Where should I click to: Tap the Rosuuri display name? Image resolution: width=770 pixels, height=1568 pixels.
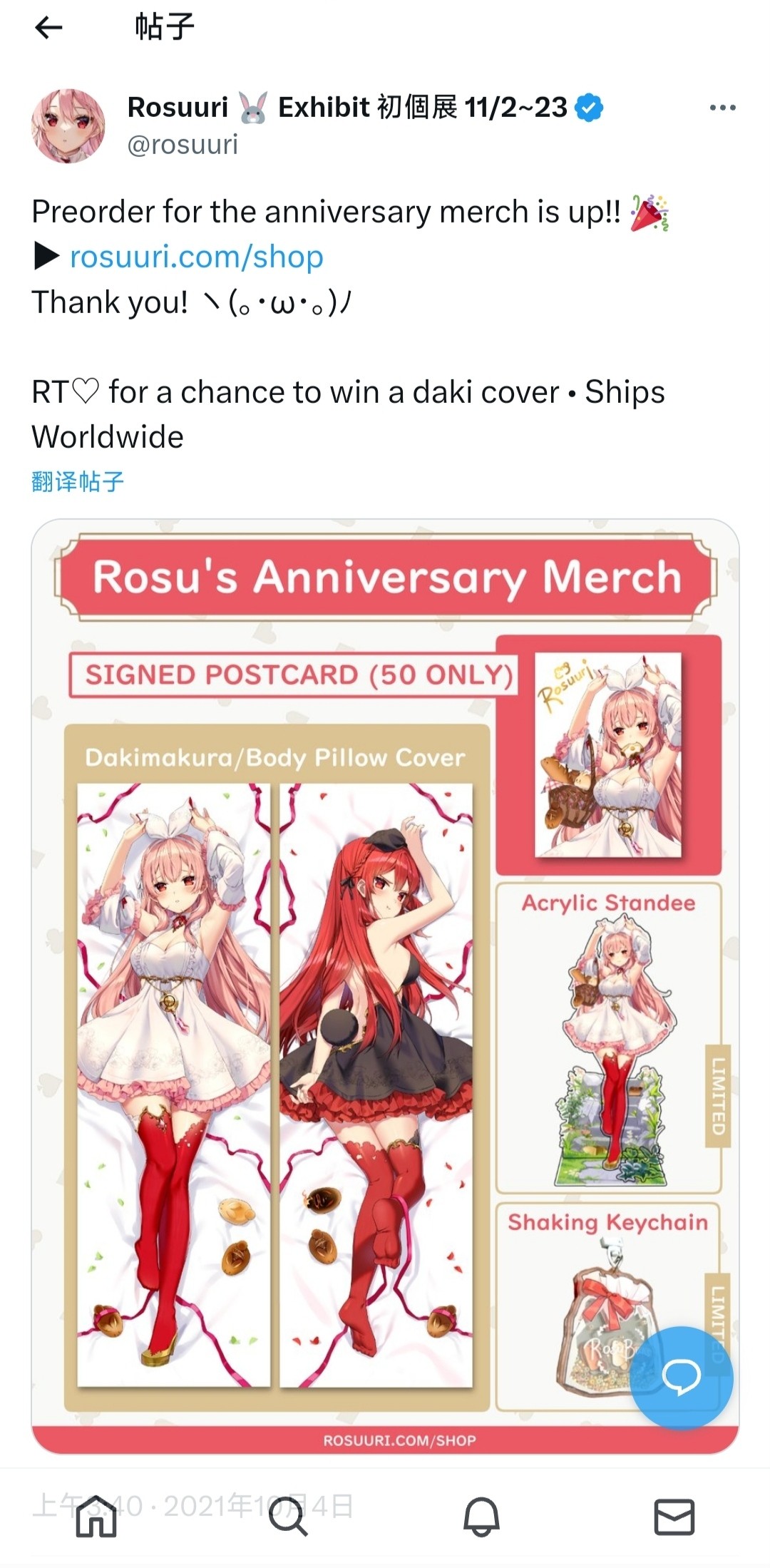click(178, 107)
